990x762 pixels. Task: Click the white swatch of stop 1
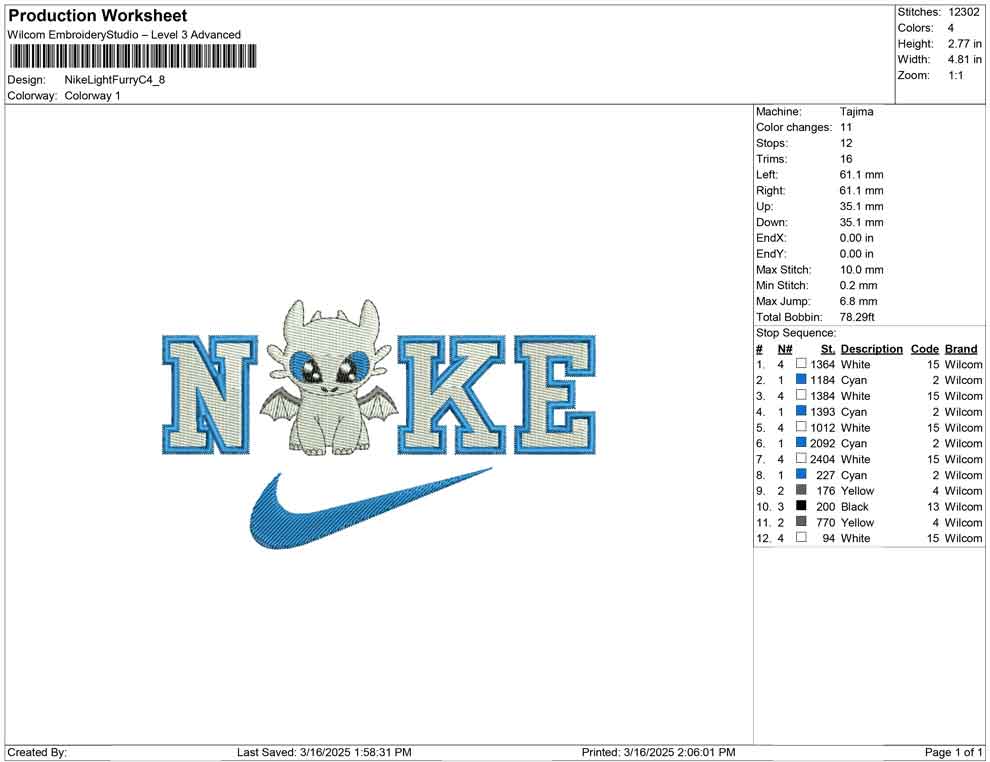point(801,364)
